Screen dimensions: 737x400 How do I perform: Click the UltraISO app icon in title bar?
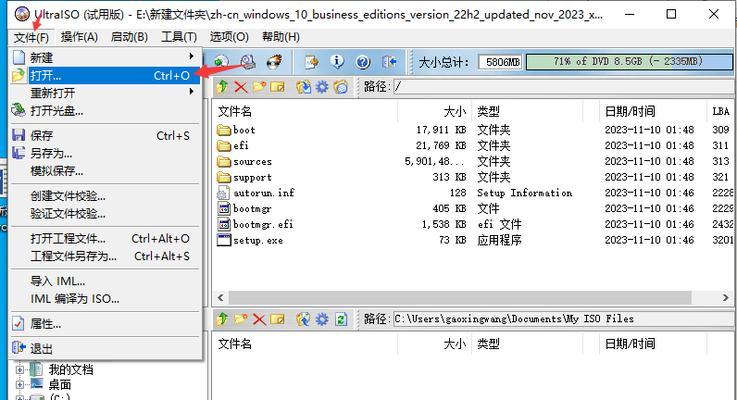pyautogui.click(x=22, y=14)
